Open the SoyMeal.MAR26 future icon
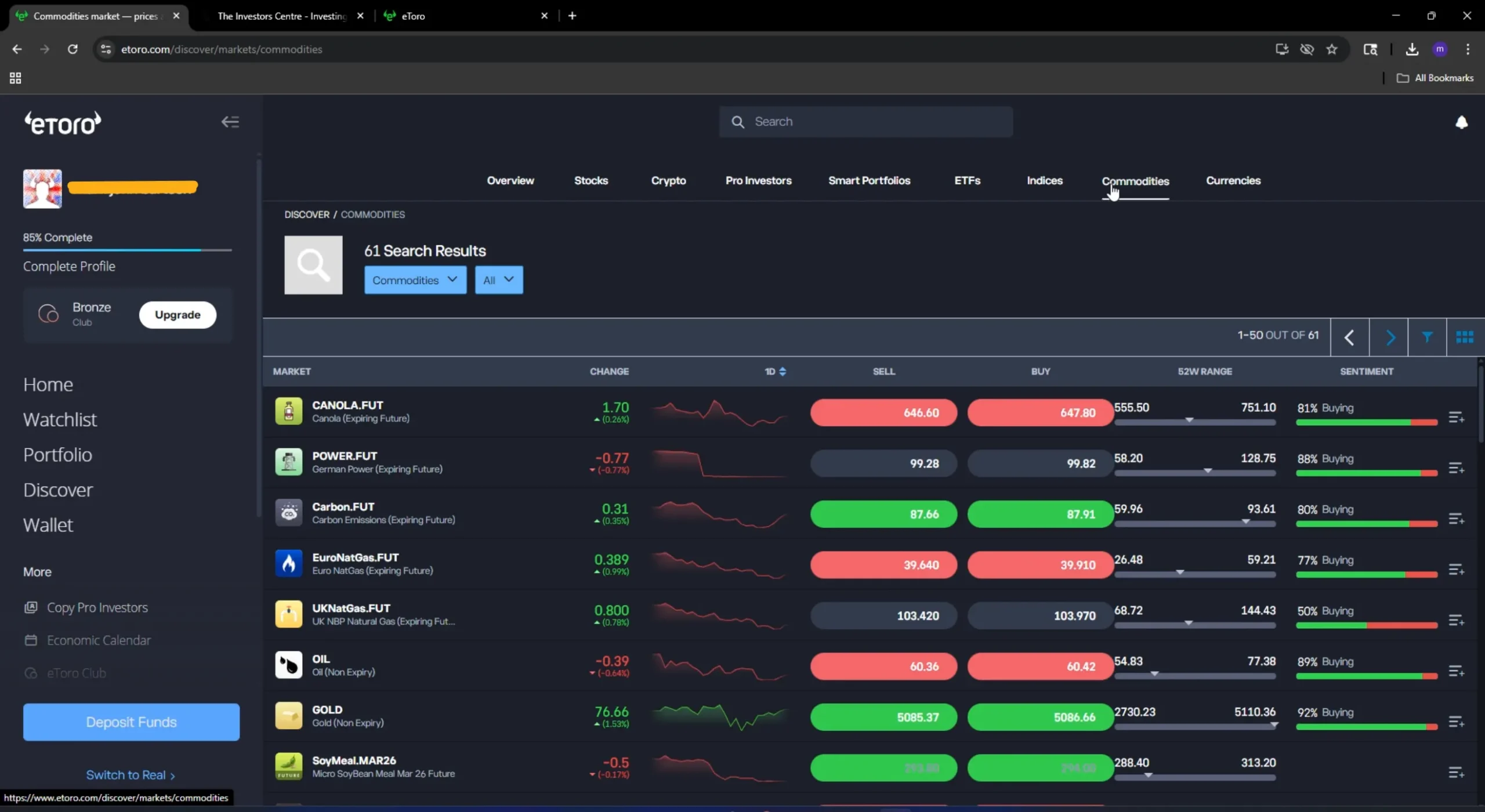Viewport: 1485px width, 812px height. pos(288,766)
